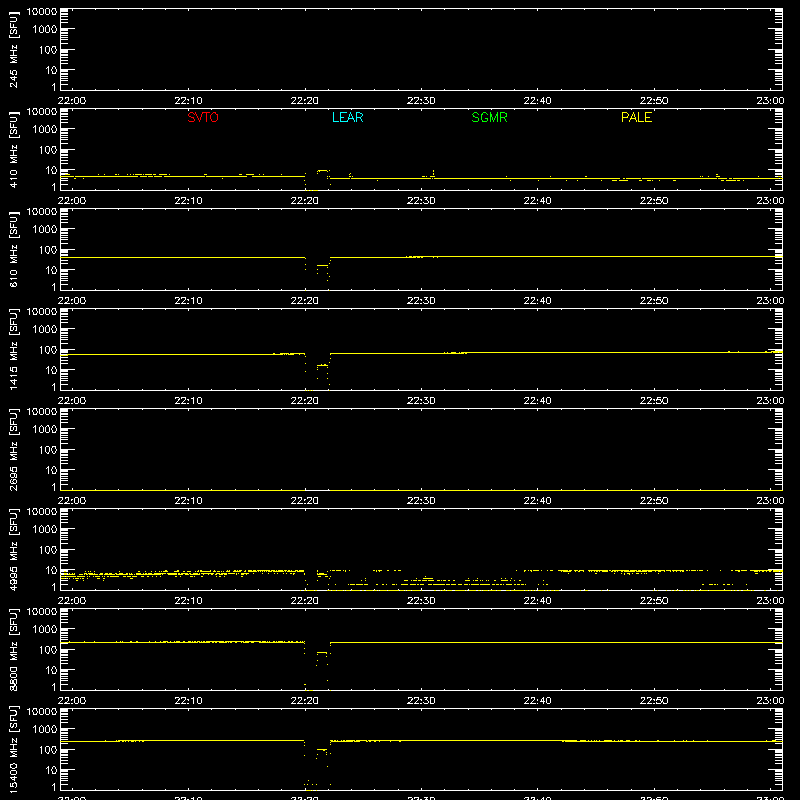
Task: Click 22:20 time label below 4995 MHz panel
Action: 305,601
